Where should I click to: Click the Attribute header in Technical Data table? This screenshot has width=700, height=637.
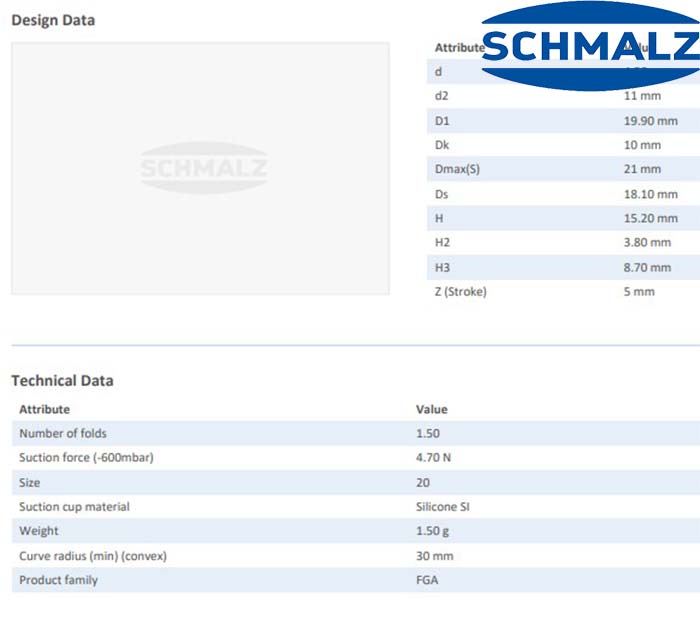pos(45,409)
